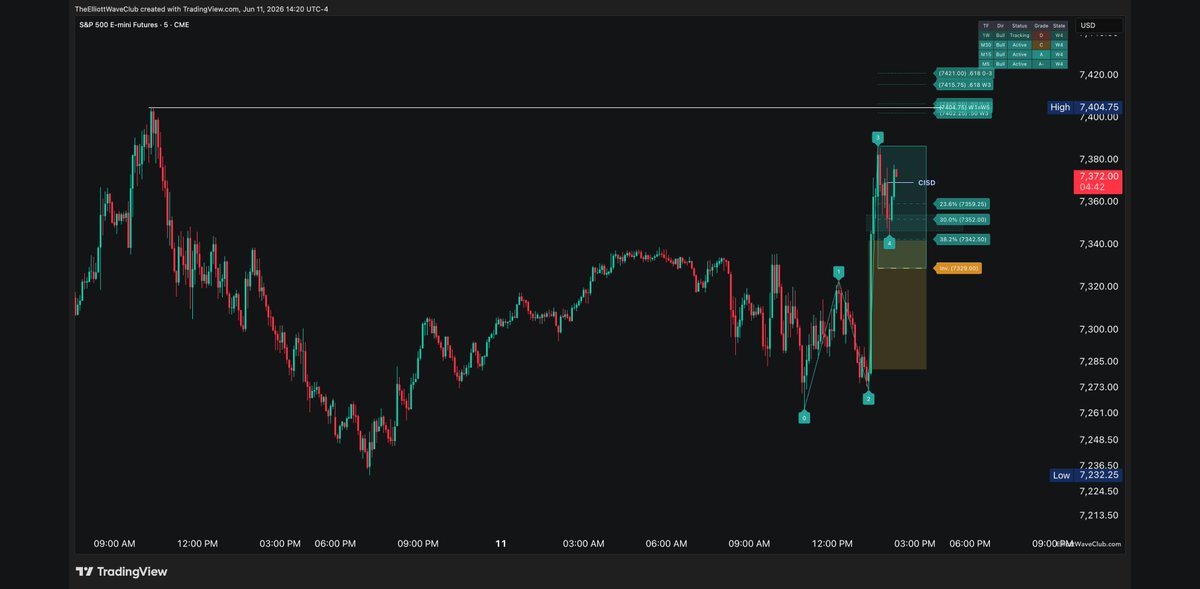Click the Tracking status cell
Screen dimensions: 1200x589
(x=1019, y=35)
